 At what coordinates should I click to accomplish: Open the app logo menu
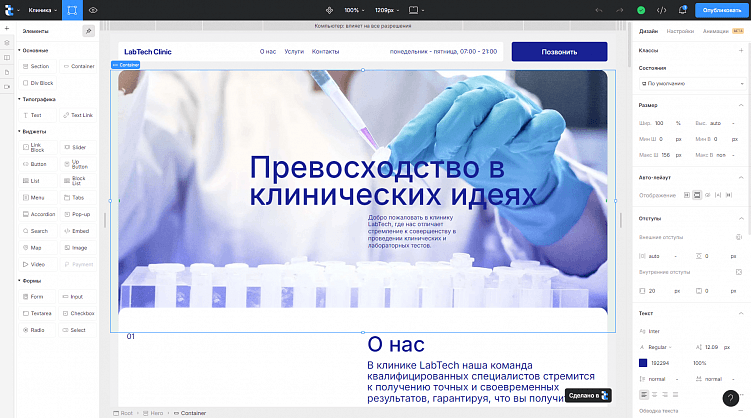pyautogui.click(x=11, y=10)
